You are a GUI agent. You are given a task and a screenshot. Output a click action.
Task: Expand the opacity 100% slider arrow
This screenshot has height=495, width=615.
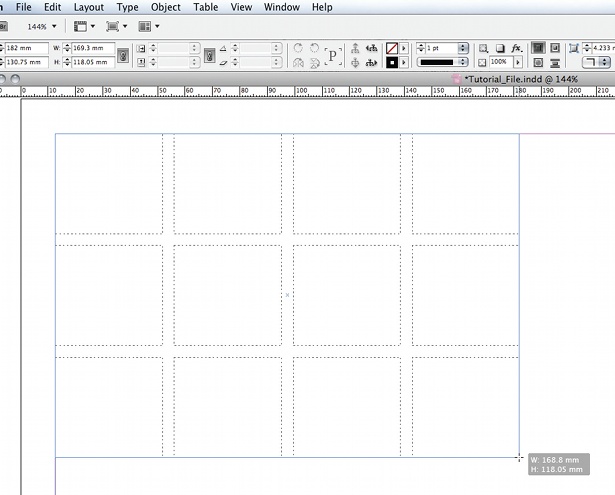[518, 62]
